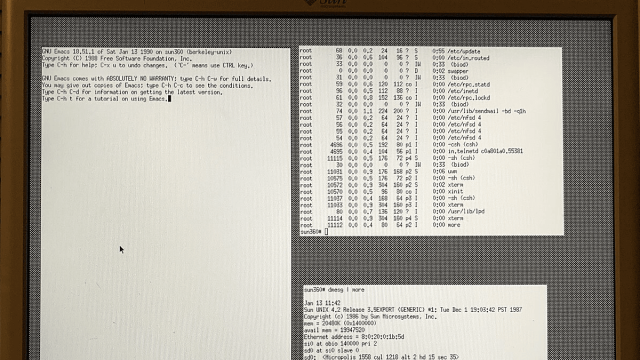Image resolution: width=640 pixels, height=360 pixels.
Task: Click the 'GNU Emacs 18.51.1' version line
Action: 137,52
